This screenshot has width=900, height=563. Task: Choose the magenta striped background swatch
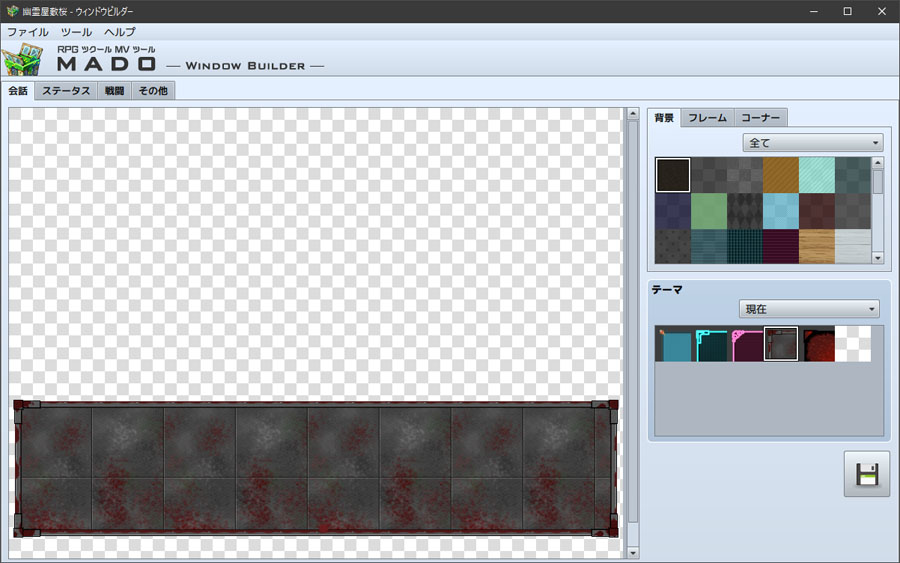[781, 247]
